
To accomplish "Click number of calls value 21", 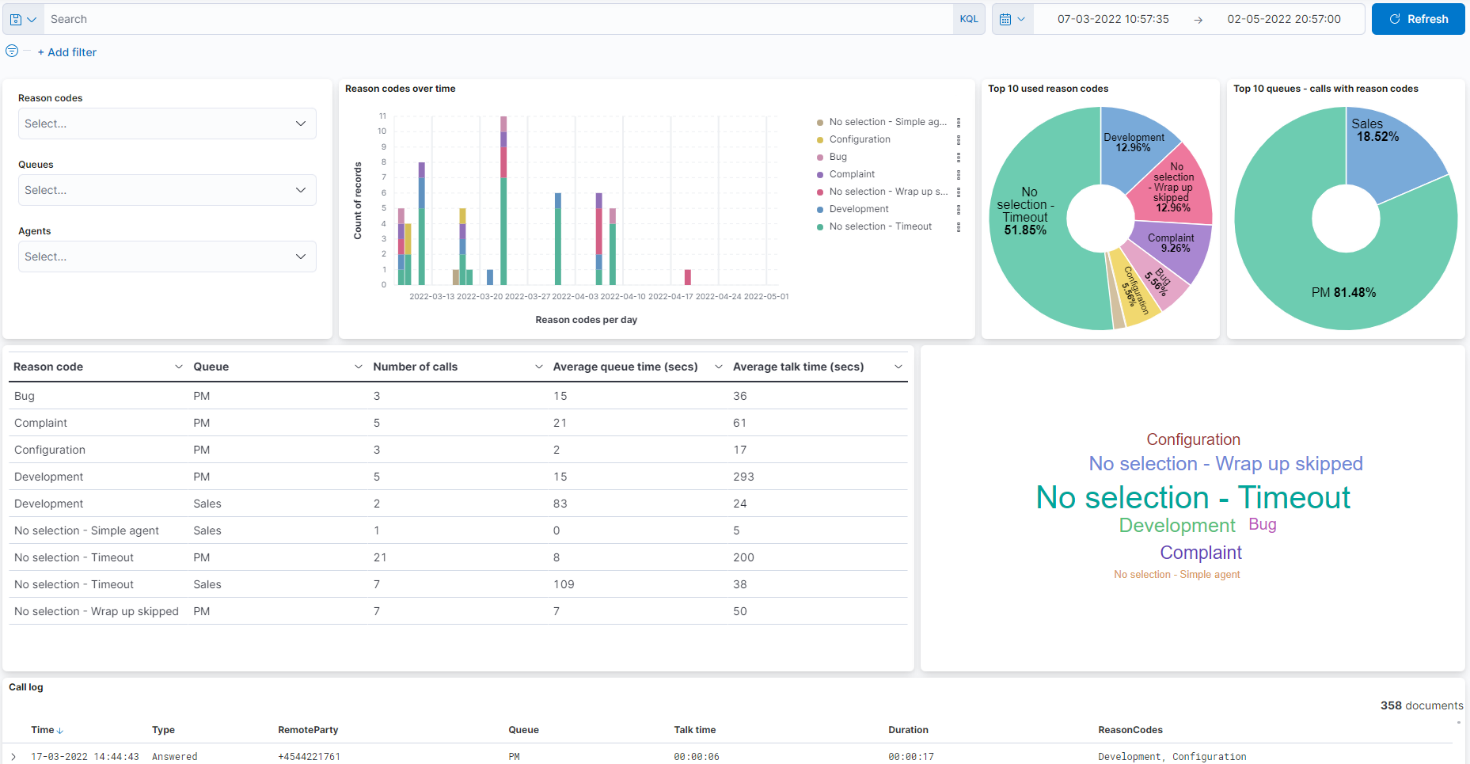I will click(380, 557).
